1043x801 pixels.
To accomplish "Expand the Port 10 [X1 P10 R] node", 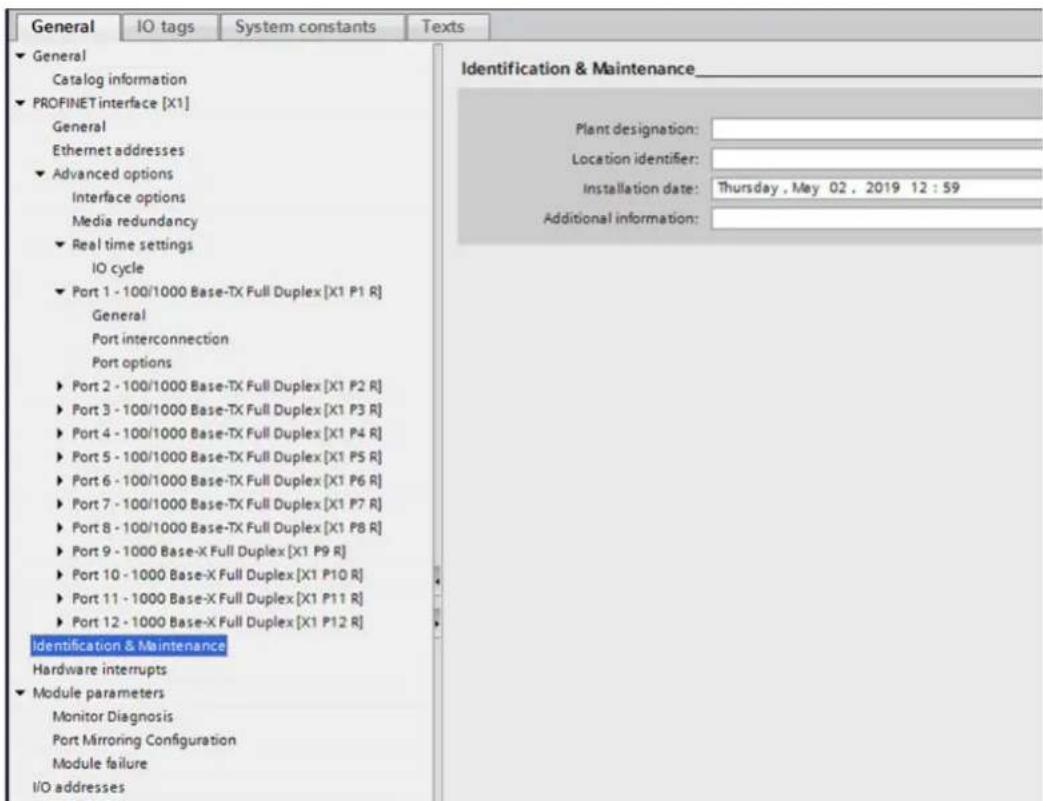I will [60, 575].
